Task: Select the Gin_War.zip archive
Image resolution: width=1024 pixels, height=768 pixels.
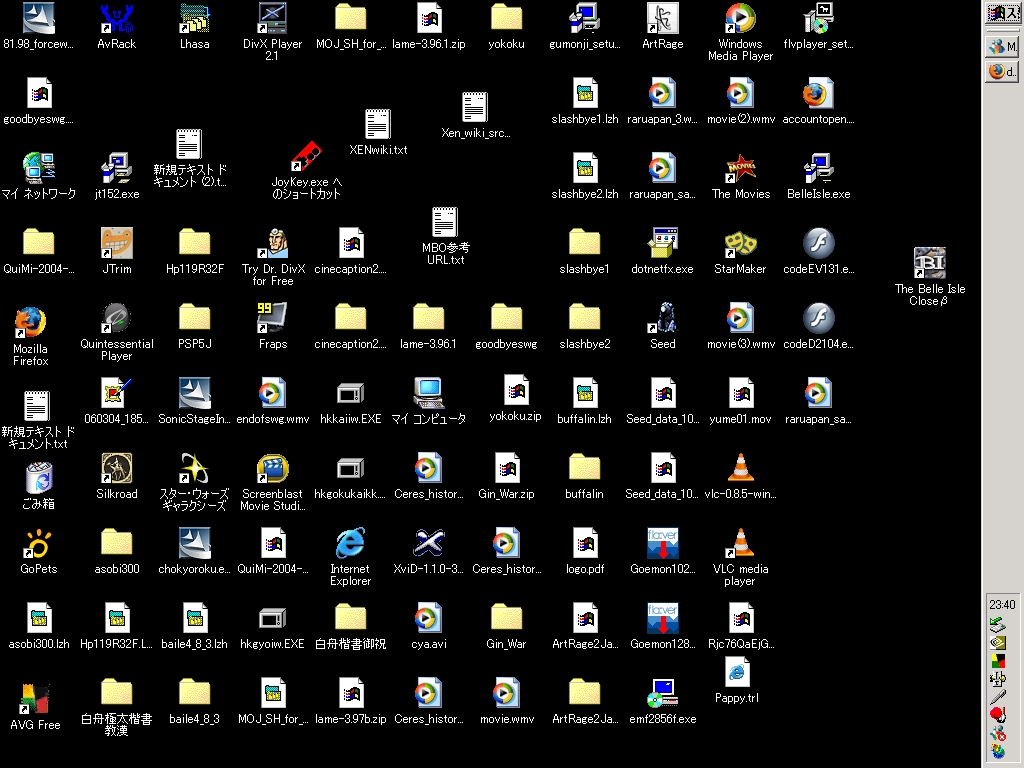Action: coord(506,477)
